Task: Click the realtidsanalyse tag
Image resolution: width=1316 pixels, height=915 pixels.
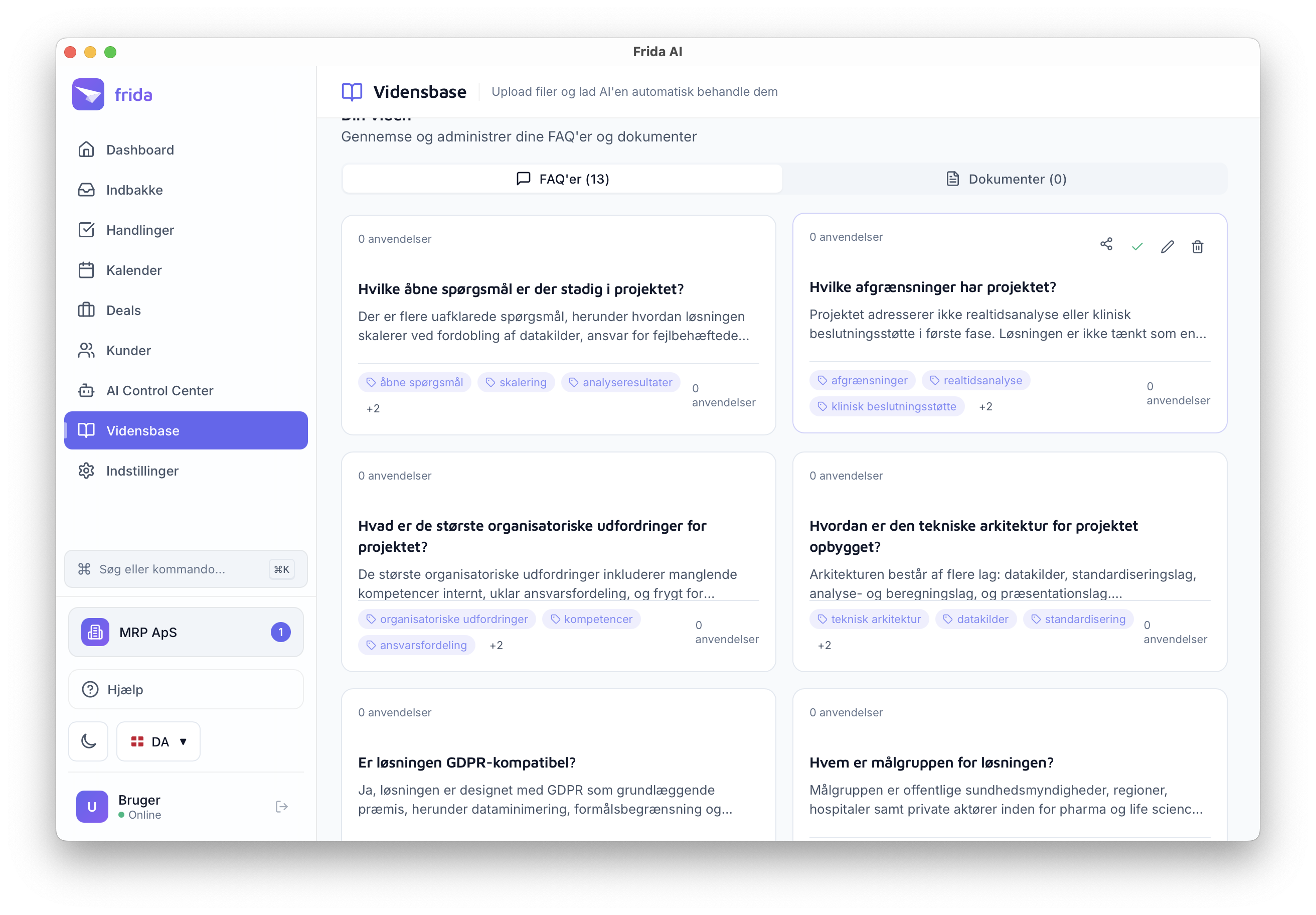Action: click(x=975, y=380)
